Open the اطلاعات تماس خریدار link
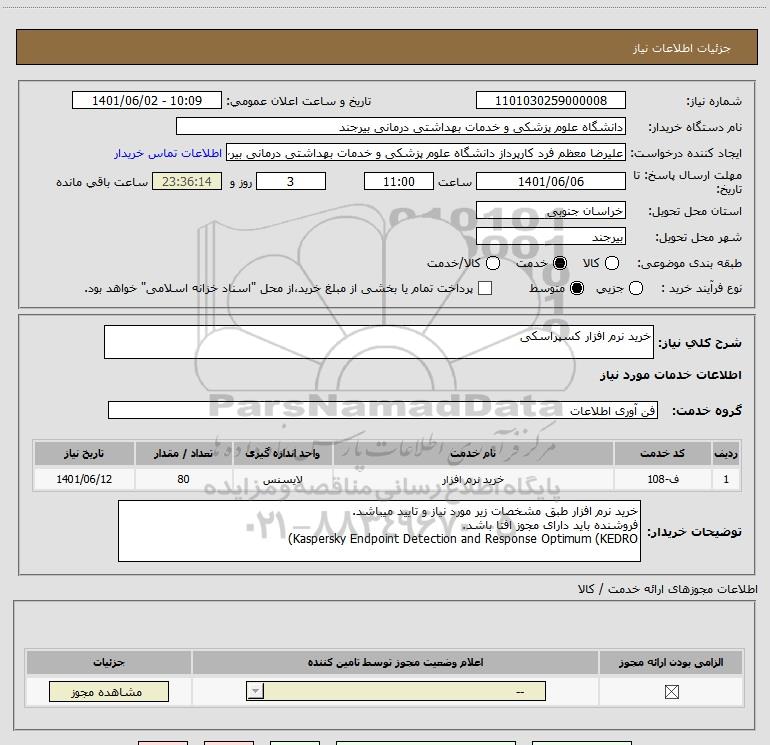 [168, 153]
